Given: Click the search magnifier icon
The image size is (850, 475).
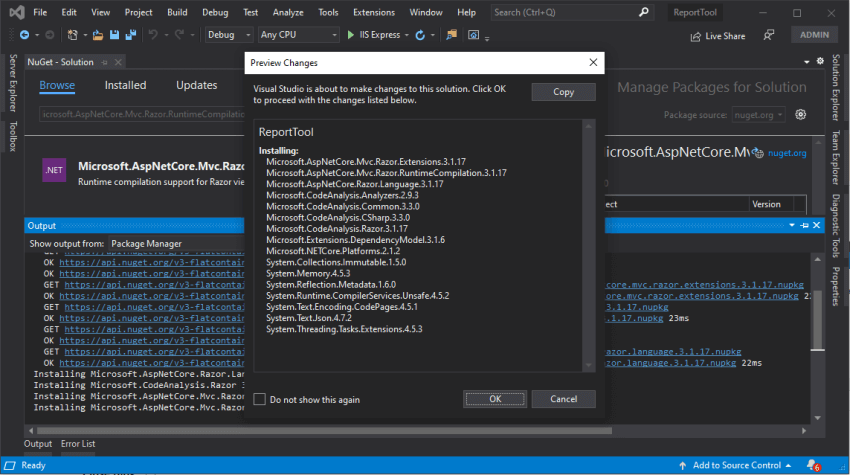Looking at the screenshot, I should [643, 12].
